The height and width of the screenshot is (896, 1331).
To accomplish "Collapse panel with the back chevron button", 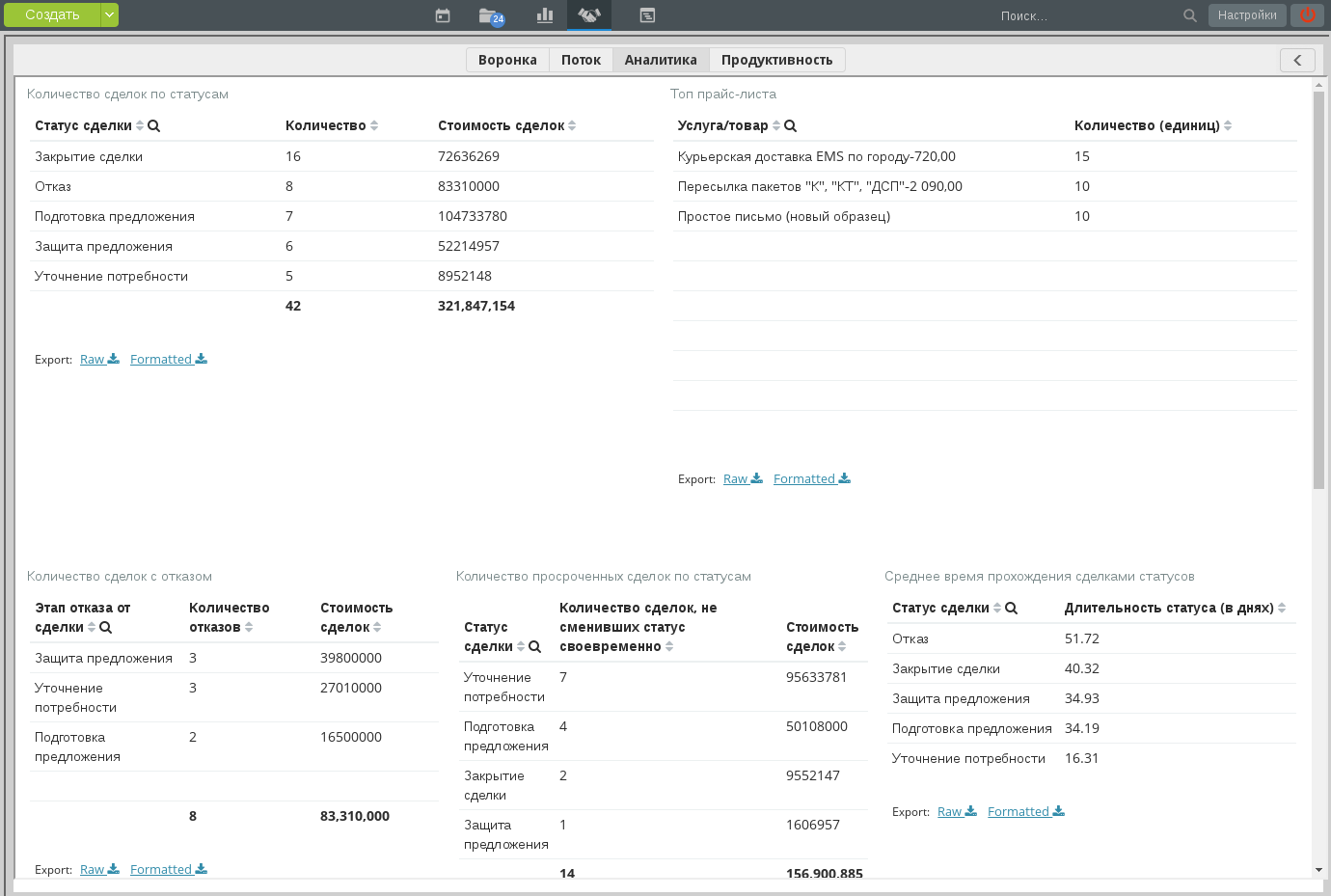I will click(1297, 60).
